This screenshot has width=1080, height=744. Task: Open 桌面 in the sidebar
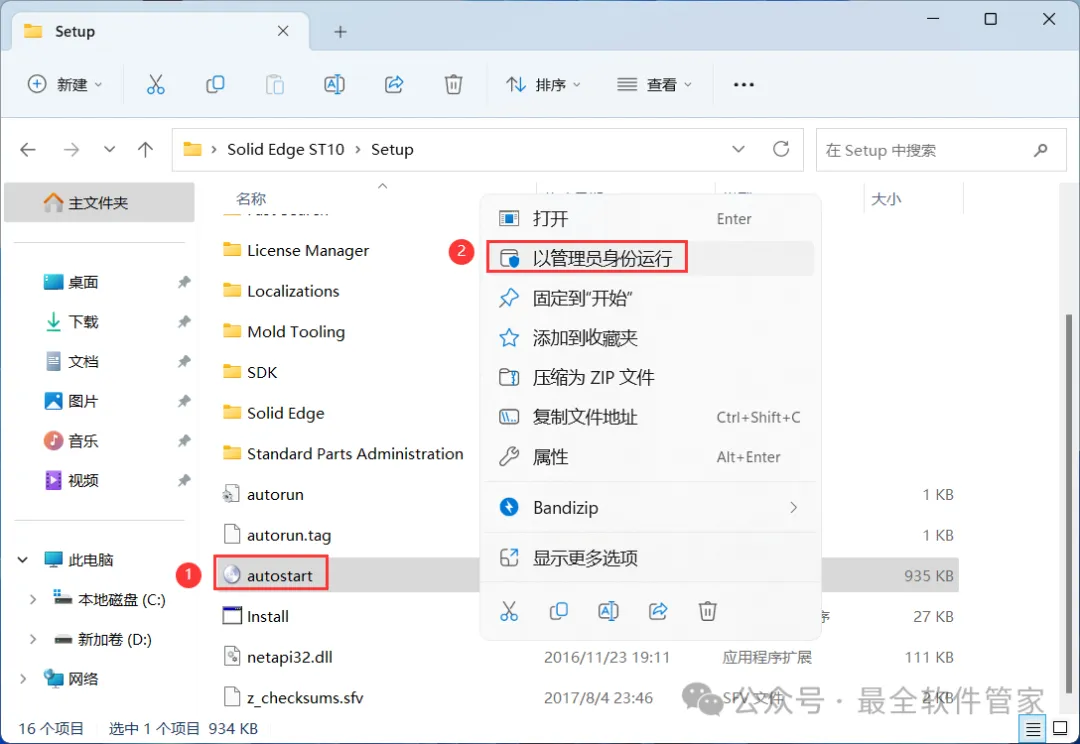tap(83, 282)
